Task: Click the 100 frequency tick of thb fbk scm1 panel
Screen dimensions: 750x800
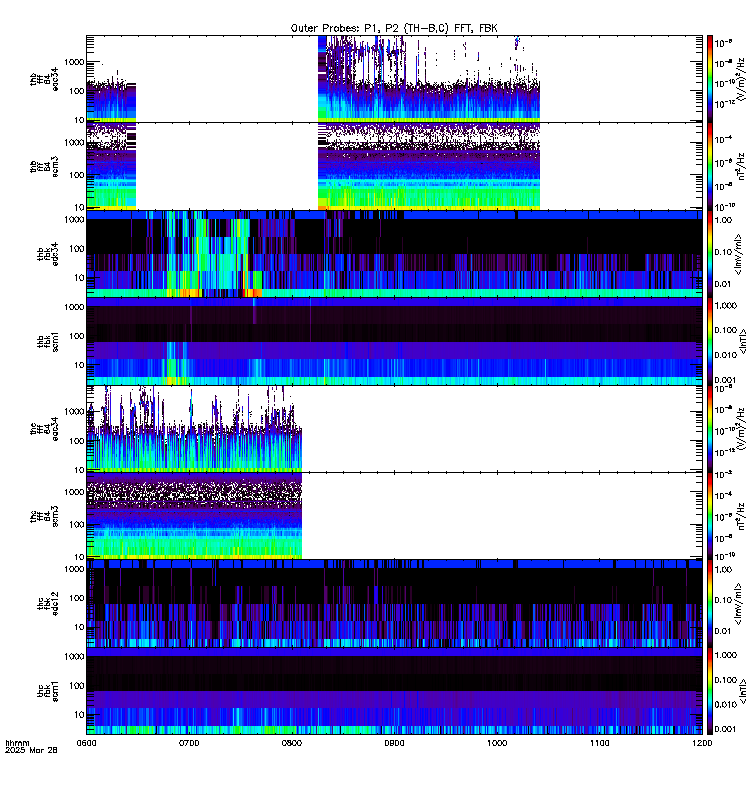Action: 77,336
